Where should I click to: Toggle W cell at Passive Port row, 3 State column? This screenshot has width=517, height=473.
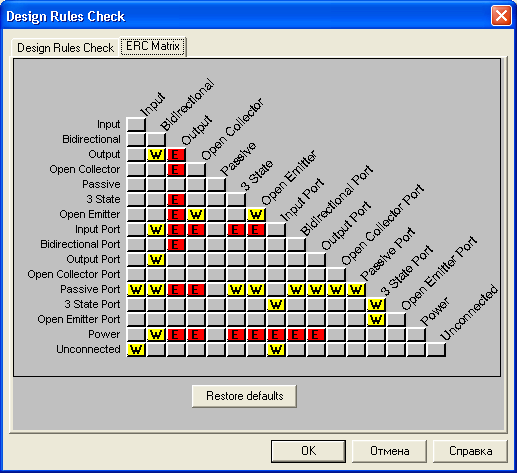tap(236, 289)
